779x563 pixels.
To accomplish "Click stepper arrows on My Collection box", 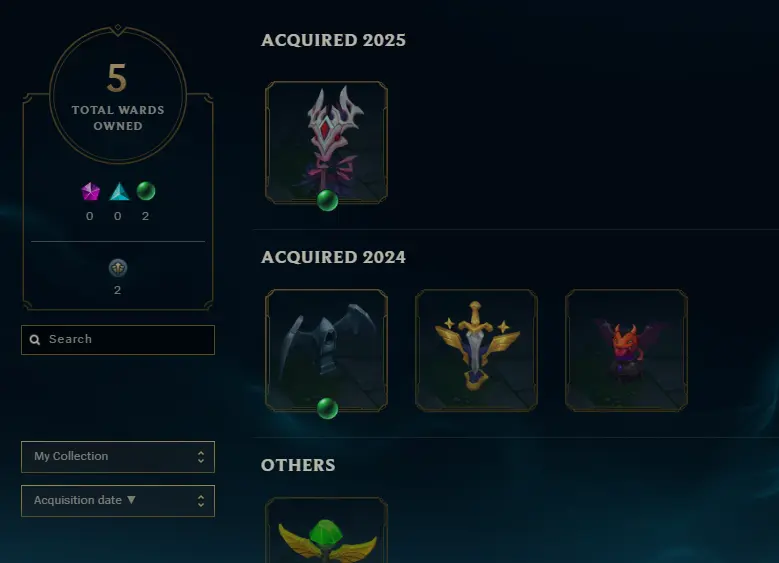I will click(201, 457).
